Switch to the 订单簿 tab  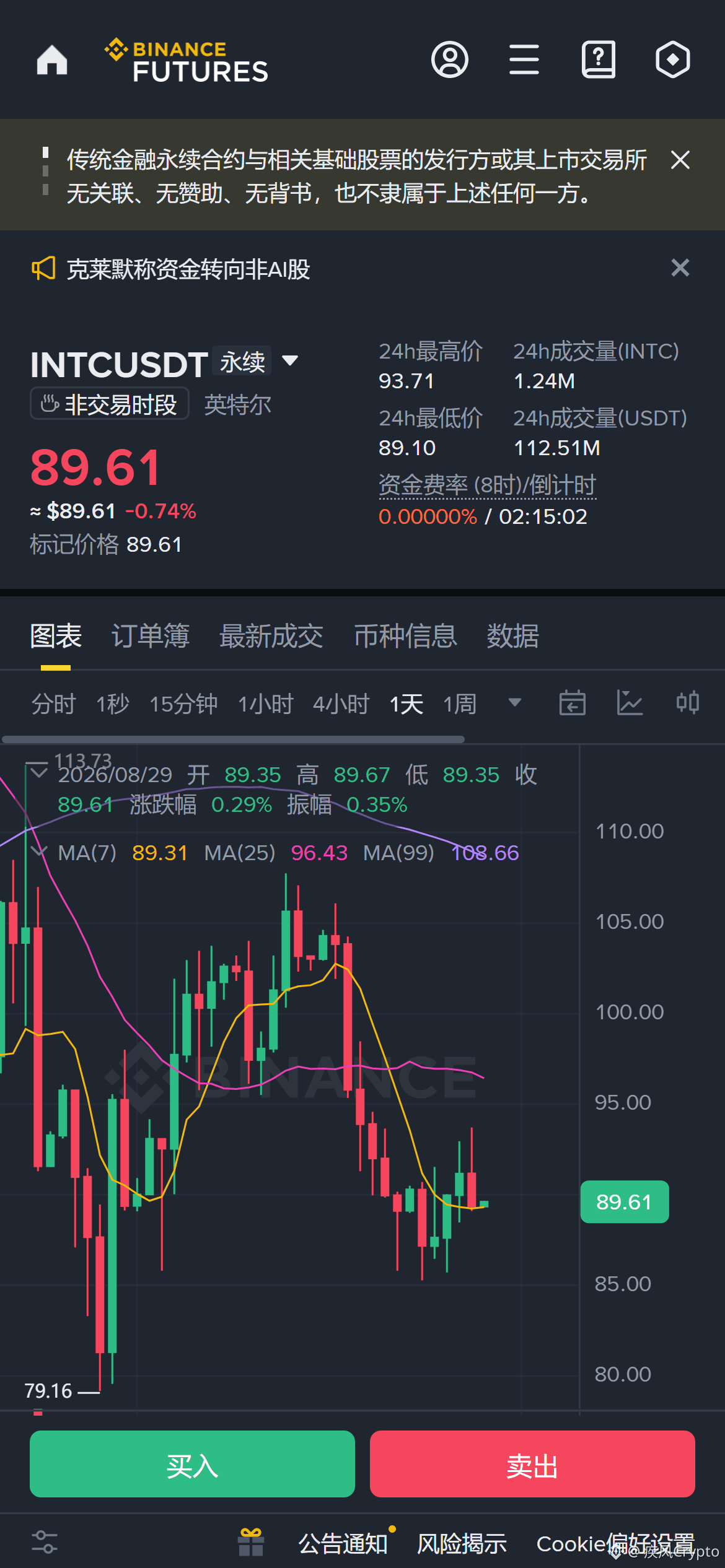pos(151,636)
